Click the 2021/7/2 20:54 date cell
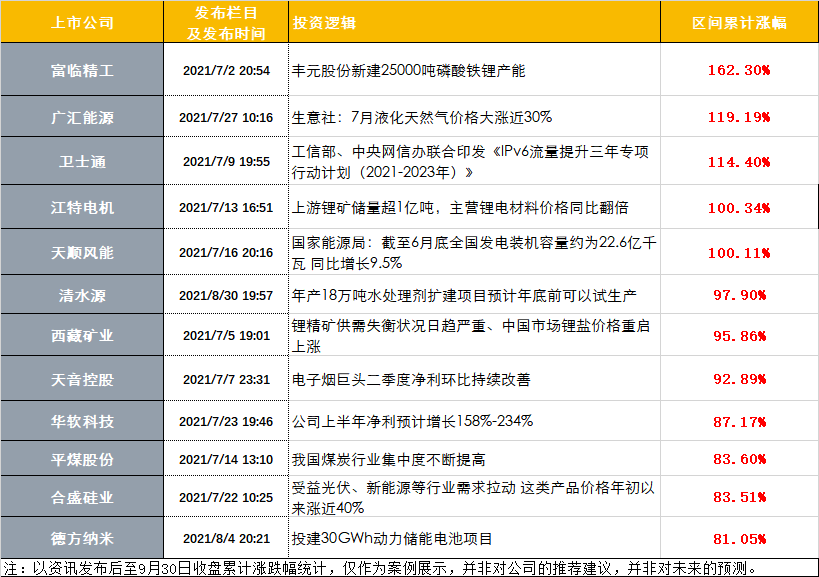The width and height of the screenshot is (819, 577). coord(226,69)
